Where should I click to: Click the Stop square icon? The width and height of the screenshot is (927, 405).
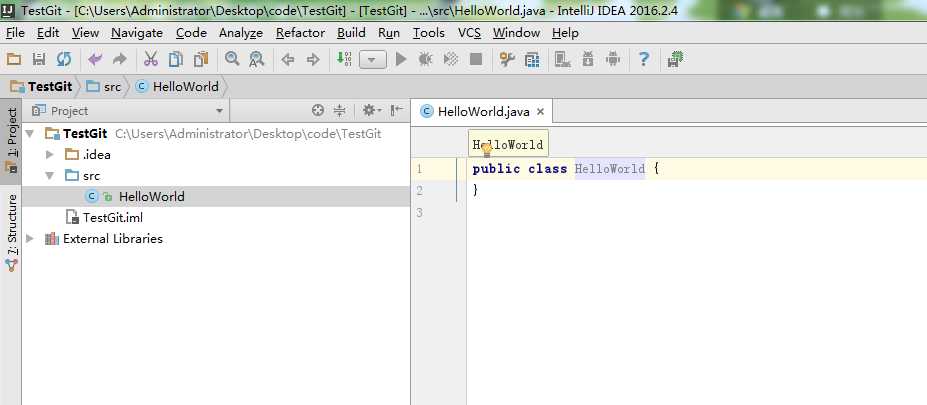tap(476, 59)
